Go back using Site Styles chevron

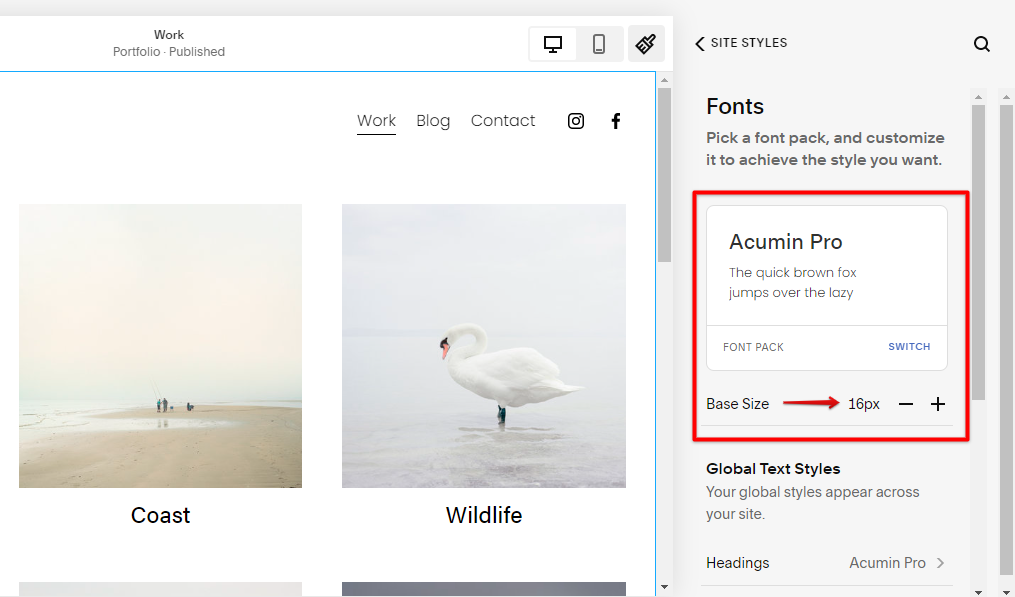coord(700,43)
